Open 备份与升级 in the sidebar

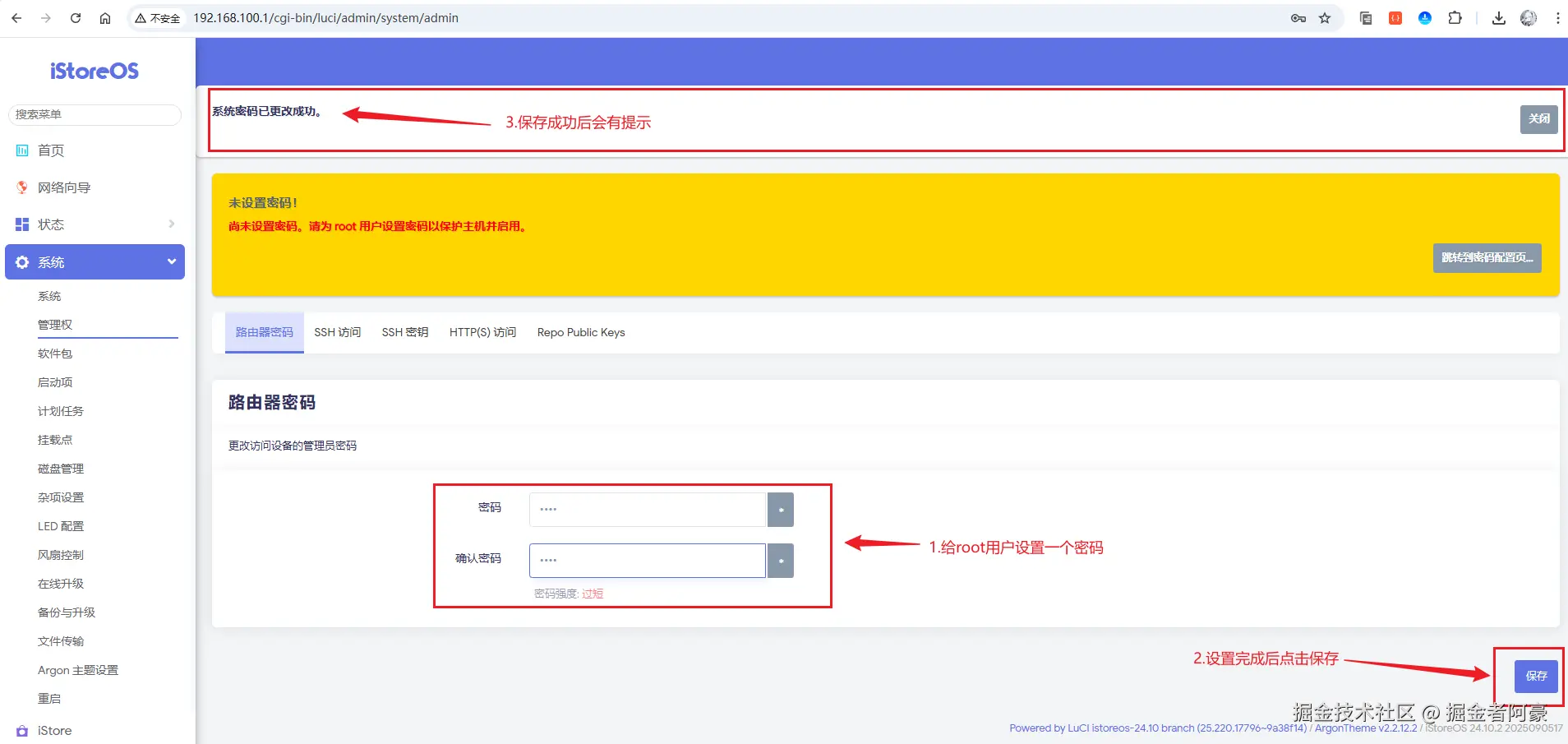pyautogui.click(x=67, y=612)
